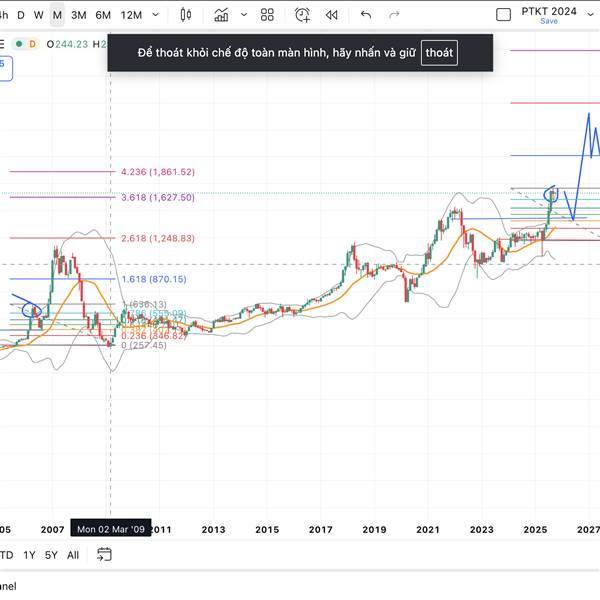
Task: Set the date range to 1Y
Action: (31, 555)
